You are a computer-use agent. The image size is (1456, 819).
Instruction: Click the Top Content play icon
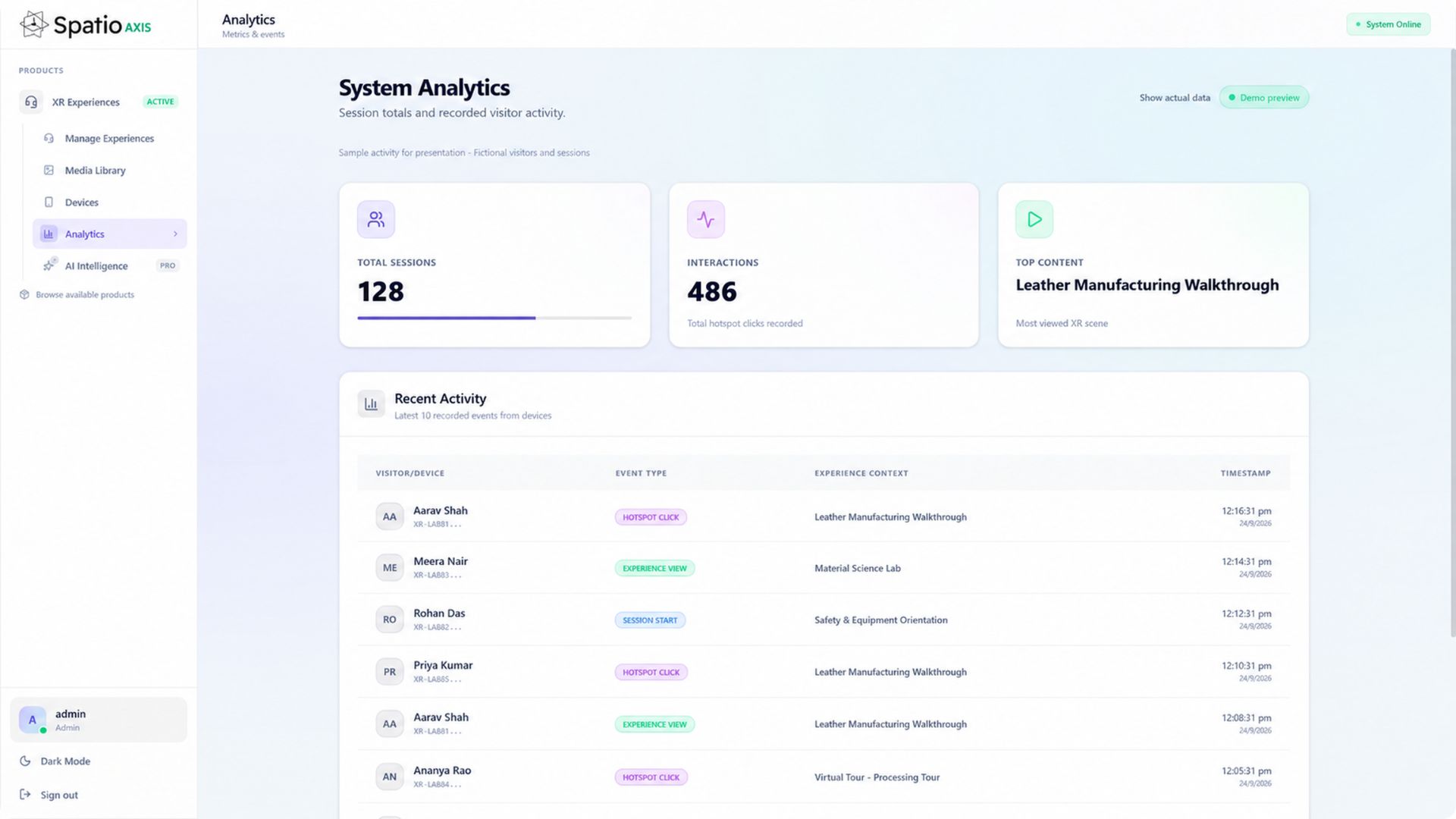click(x=1034, y=219)
